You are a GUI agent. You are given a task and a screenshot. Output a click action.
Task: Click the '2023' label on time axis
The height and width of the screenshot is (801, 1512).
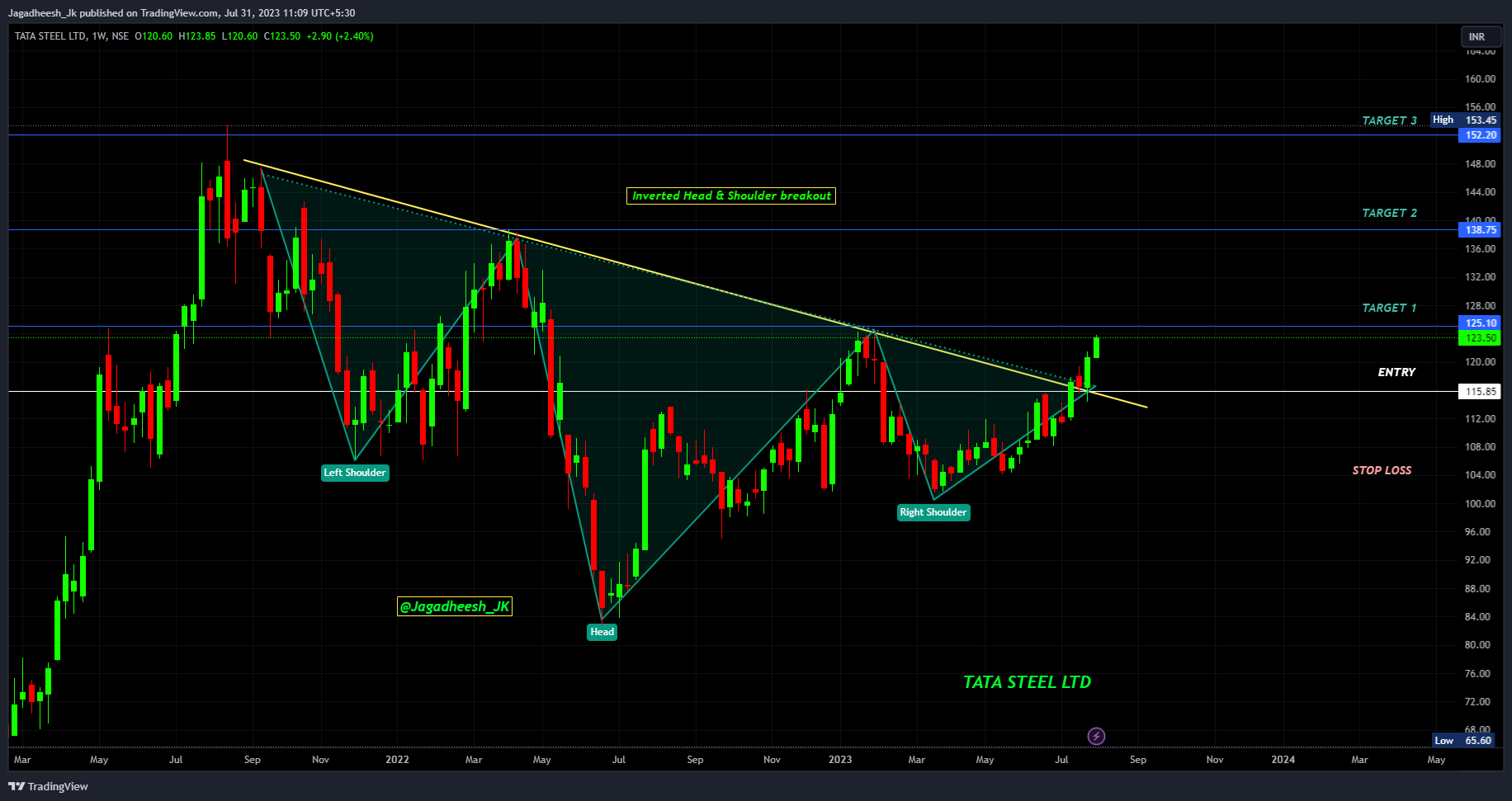pos(840,760)
